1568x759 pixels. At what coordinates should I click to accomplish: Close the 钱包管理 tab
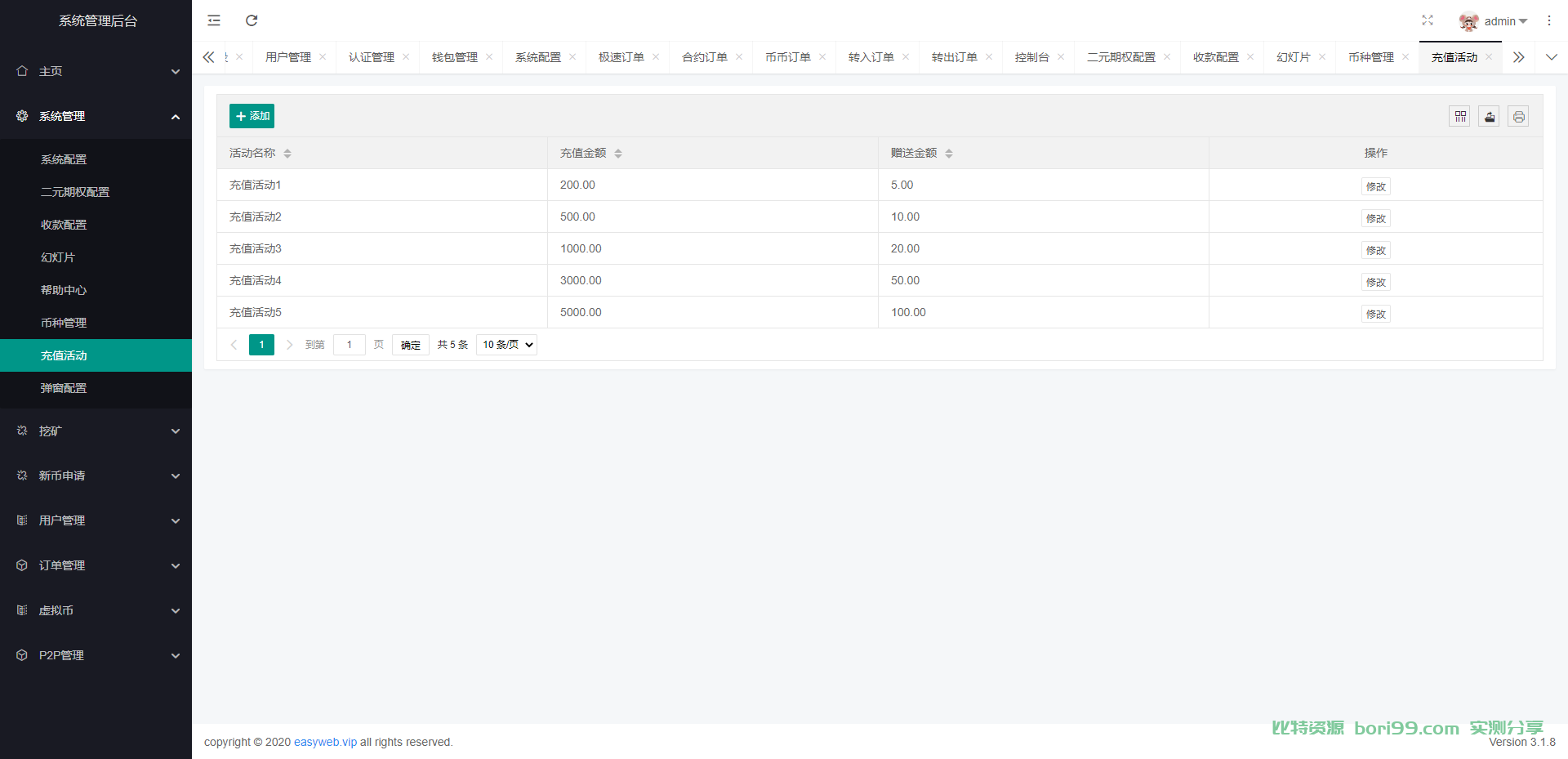coord(489,56)
